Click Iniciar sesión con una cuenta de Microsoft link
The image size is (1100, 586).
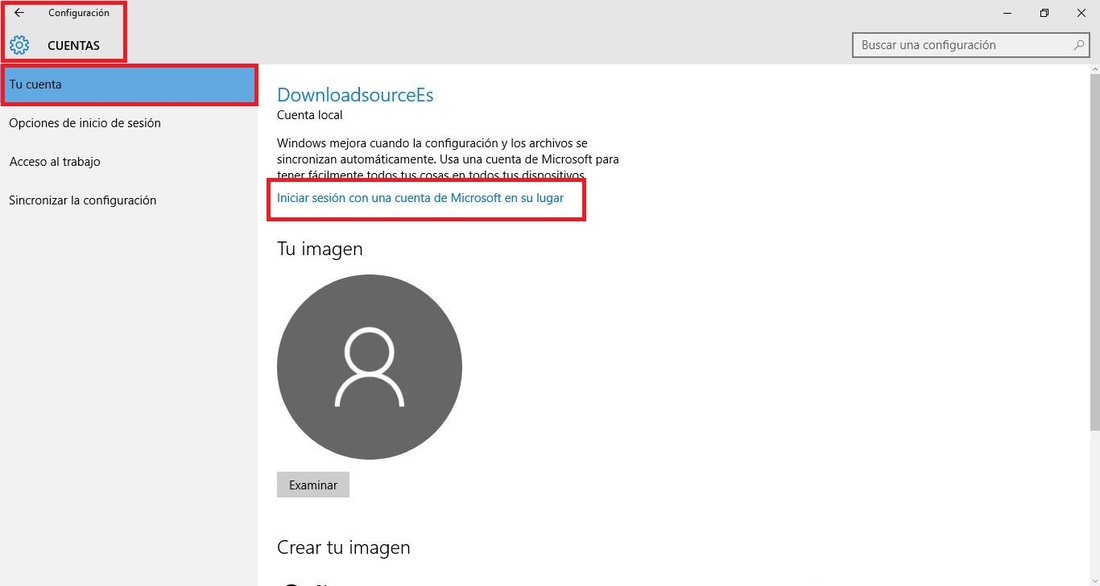[420, 198]
